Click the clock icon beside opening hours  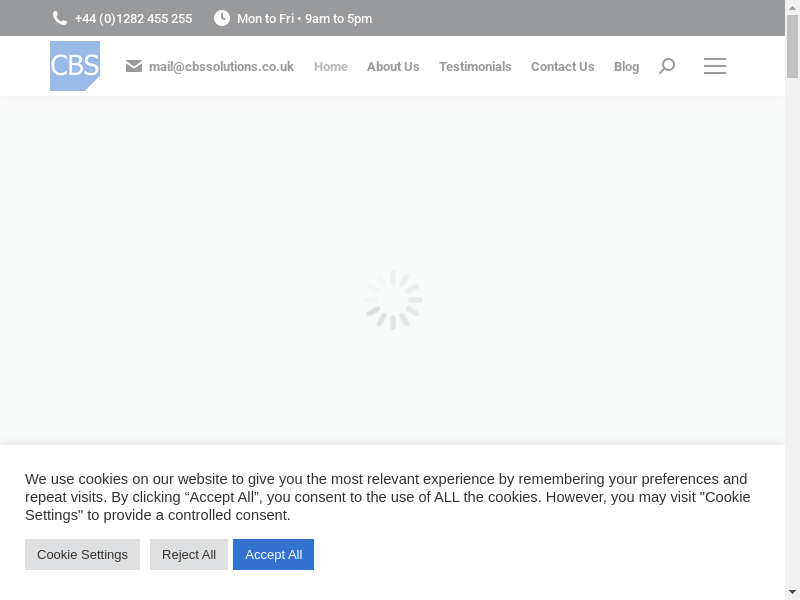pyautogui.click(x=221, y=18)
